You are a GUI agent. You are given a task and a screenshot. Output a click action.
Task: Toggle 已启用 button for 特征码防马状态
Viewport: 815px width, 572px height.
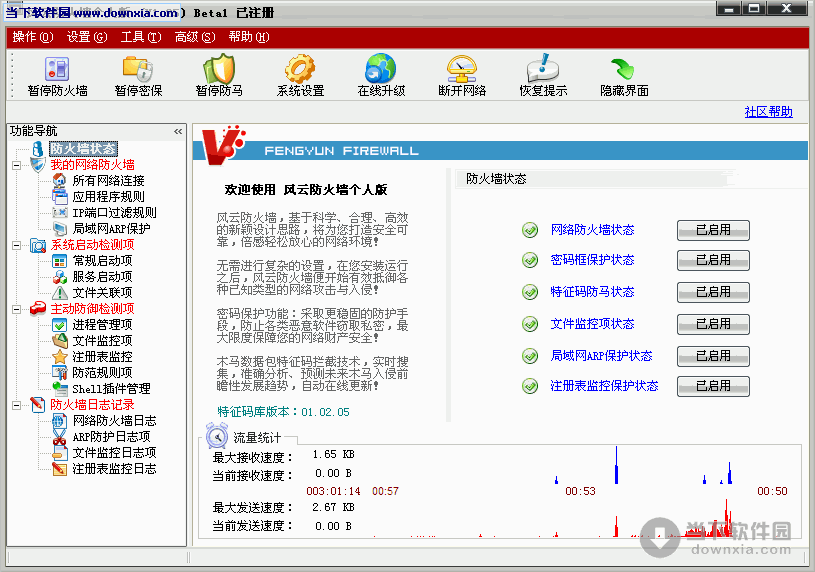(x=713, y=292)
